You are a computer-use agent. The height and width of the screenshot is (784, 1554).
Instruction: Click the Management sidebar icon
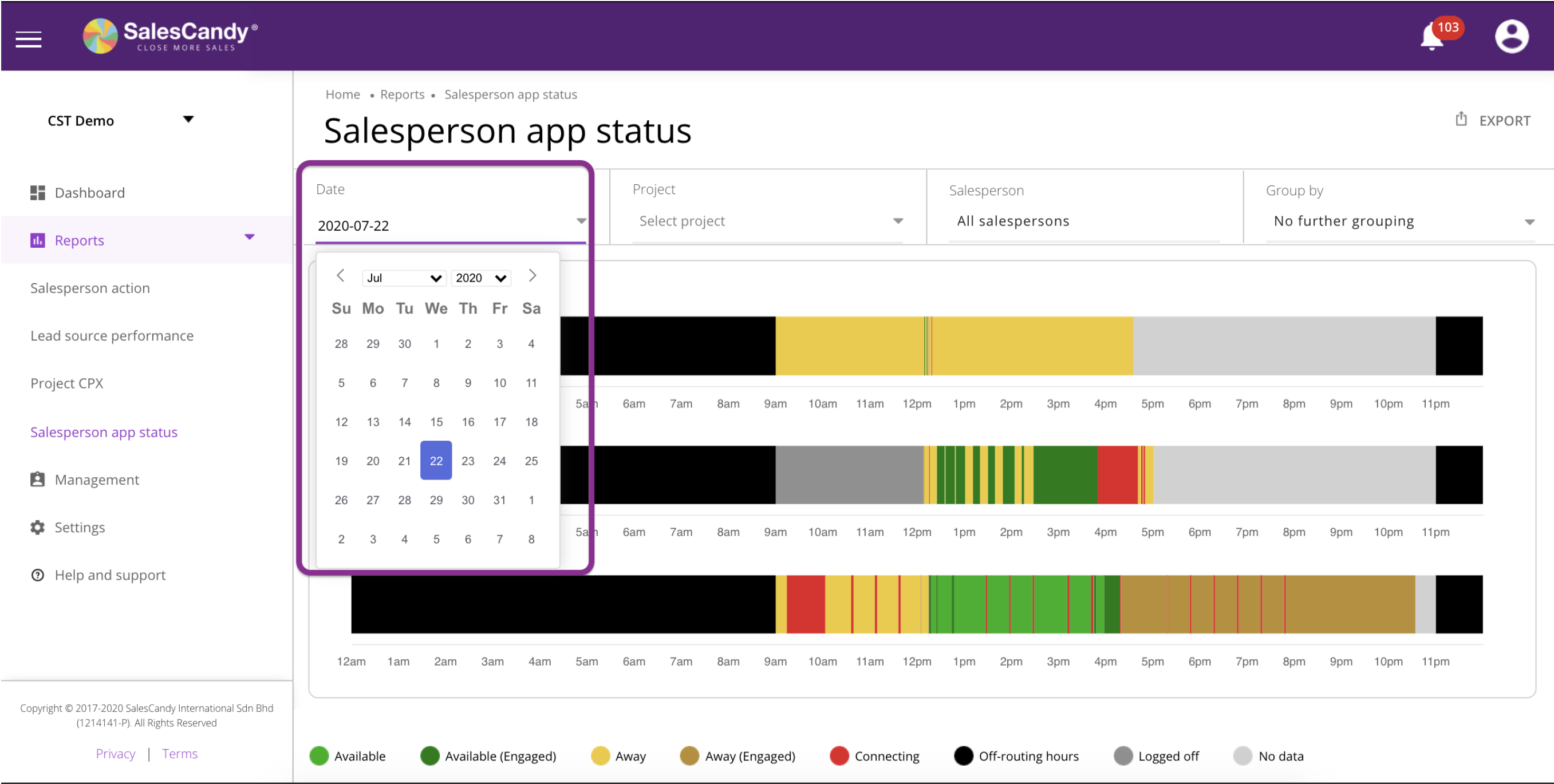click(37, 480)
